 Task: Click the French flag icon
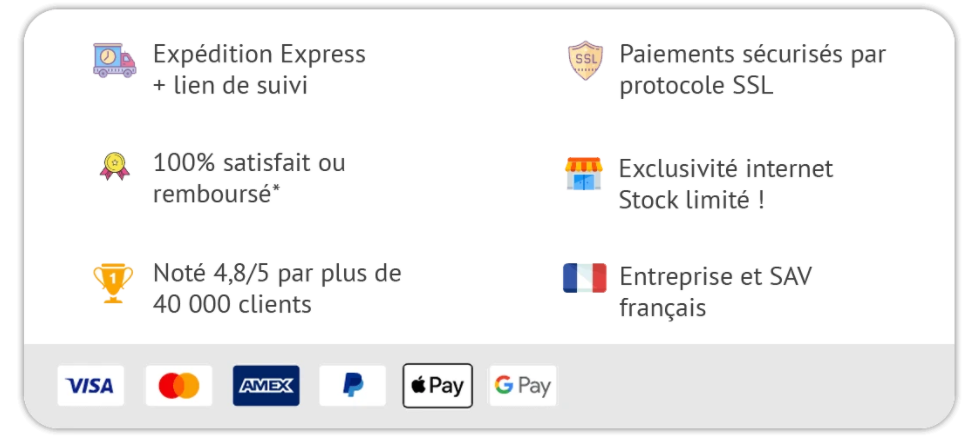pos(585,278)
